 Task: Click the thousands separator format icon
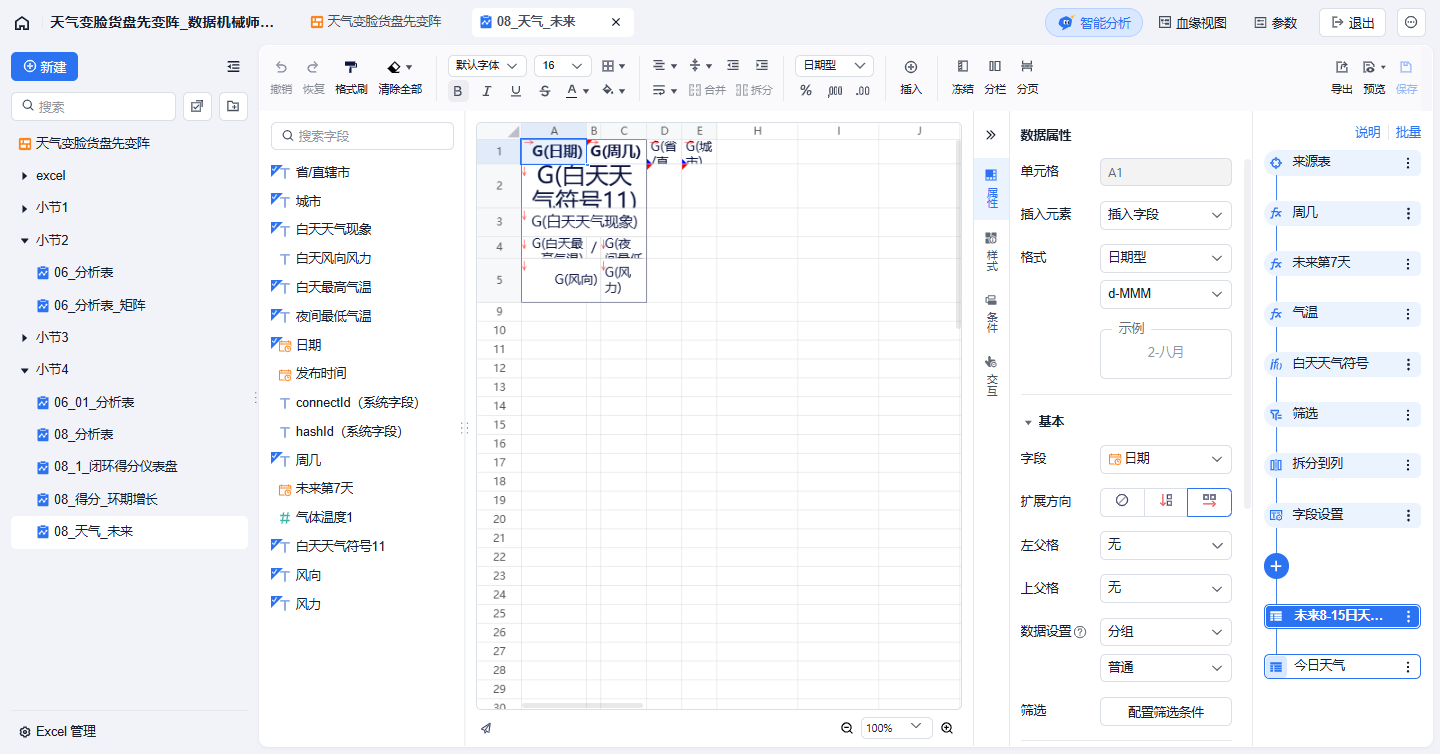[835, 91]
